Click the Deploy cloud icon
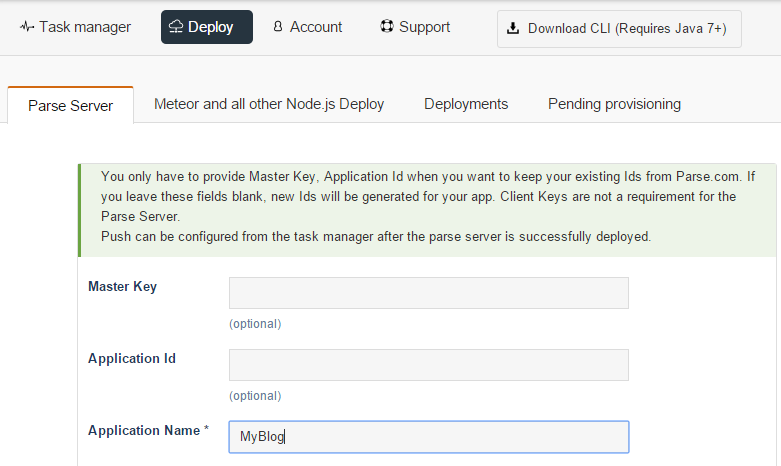 tap(176, 27)
